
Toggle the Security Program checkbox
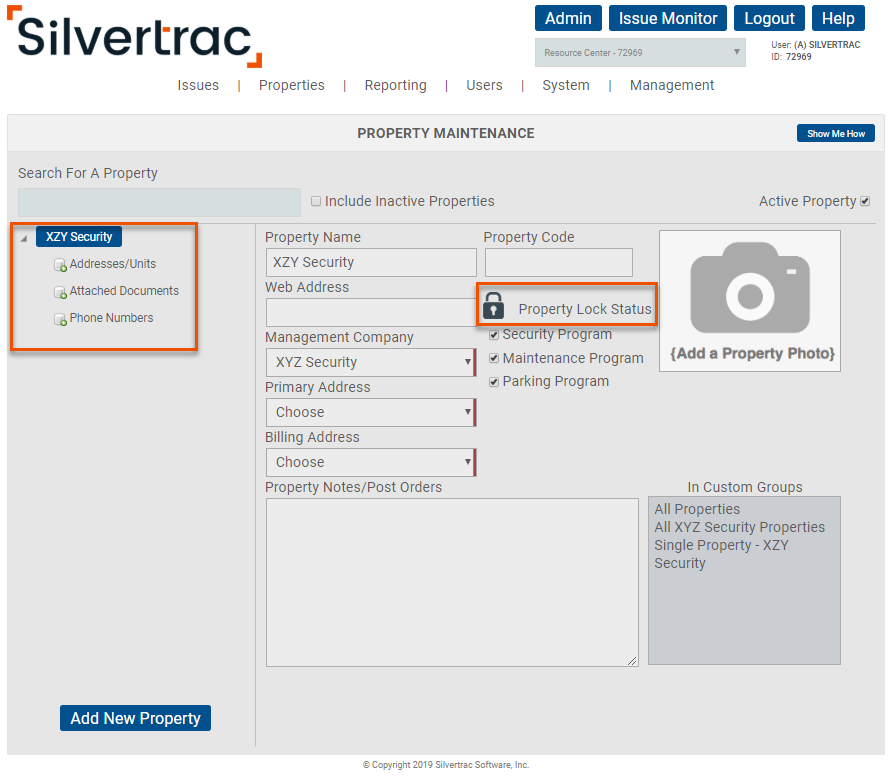coord(494,335)
